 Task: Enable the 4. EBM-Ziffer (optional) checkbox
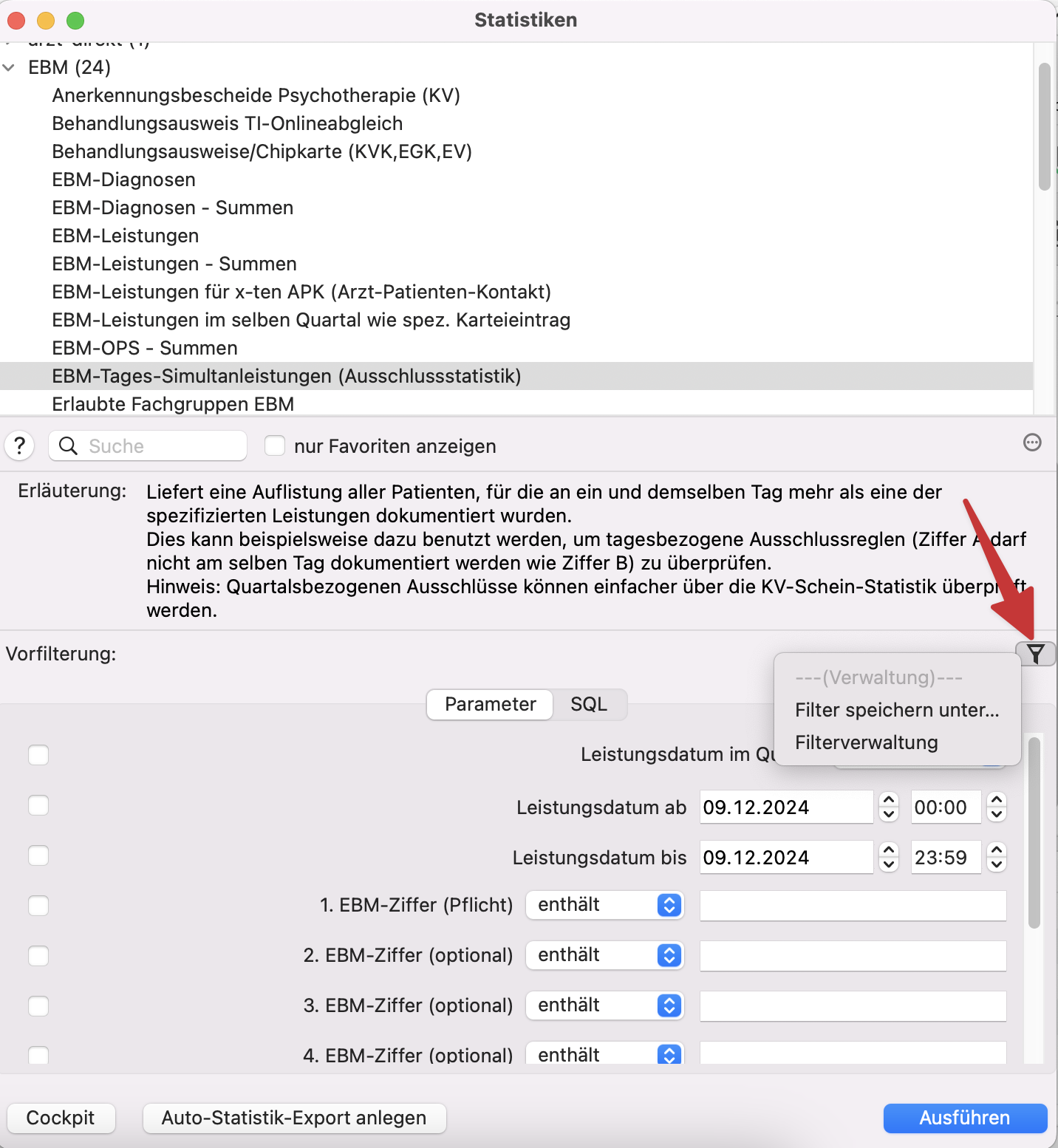pos(38,1055)
